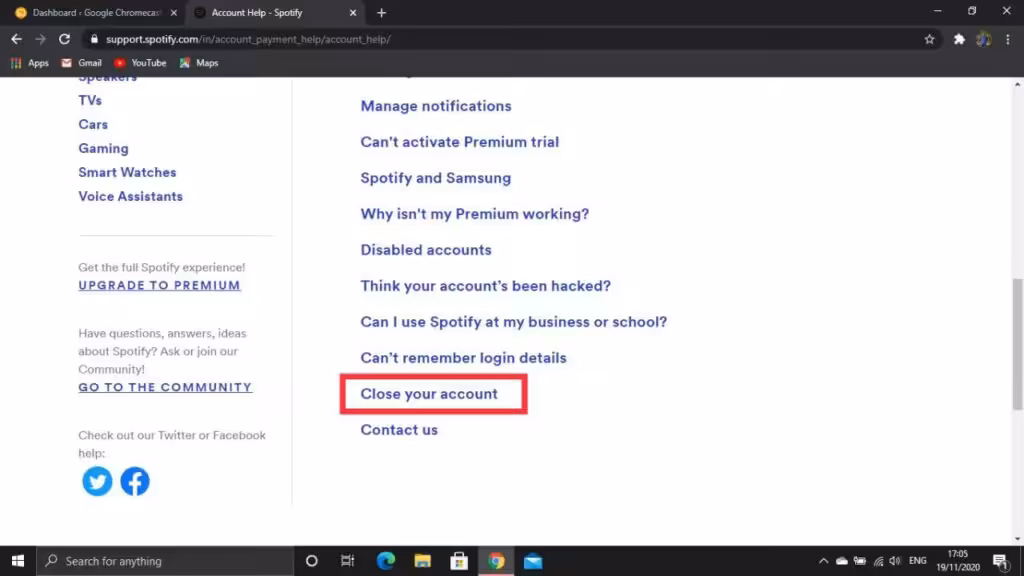Image resolution: width=1024 pixels, height=576 pixels.
Task: Open the Cars sidebar link
Action: tap(93, 125)
